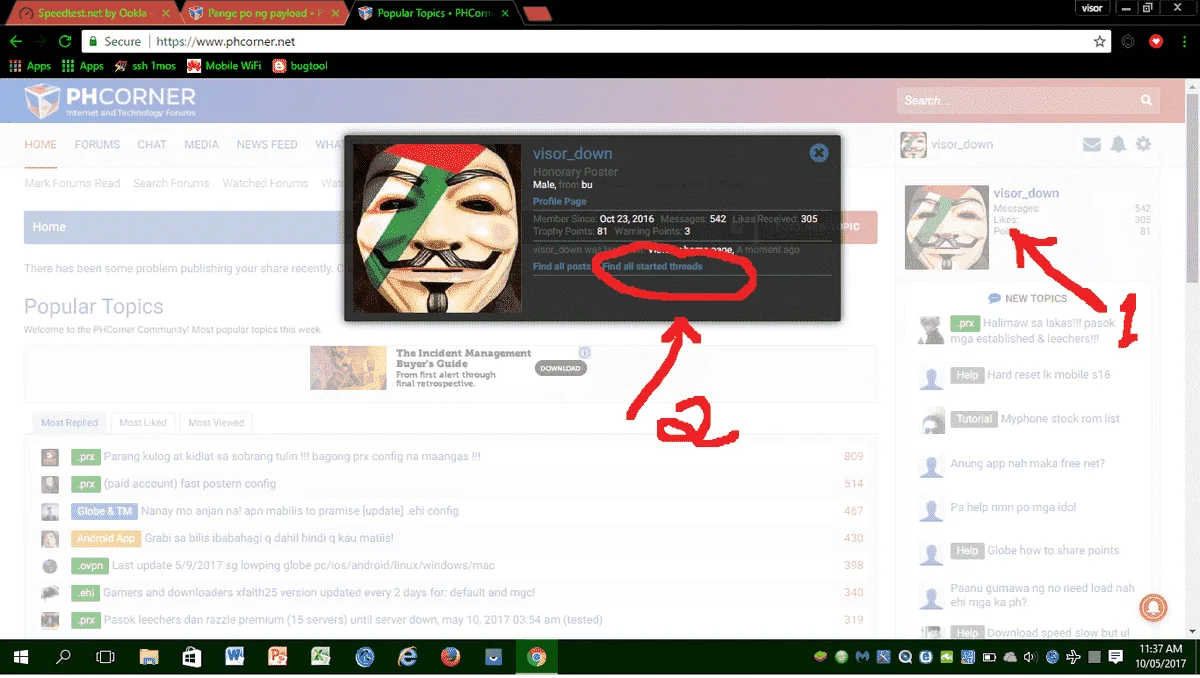Screen dimensions: 1200x678
Task: Click the forum search field
Action: (1016, 101)
